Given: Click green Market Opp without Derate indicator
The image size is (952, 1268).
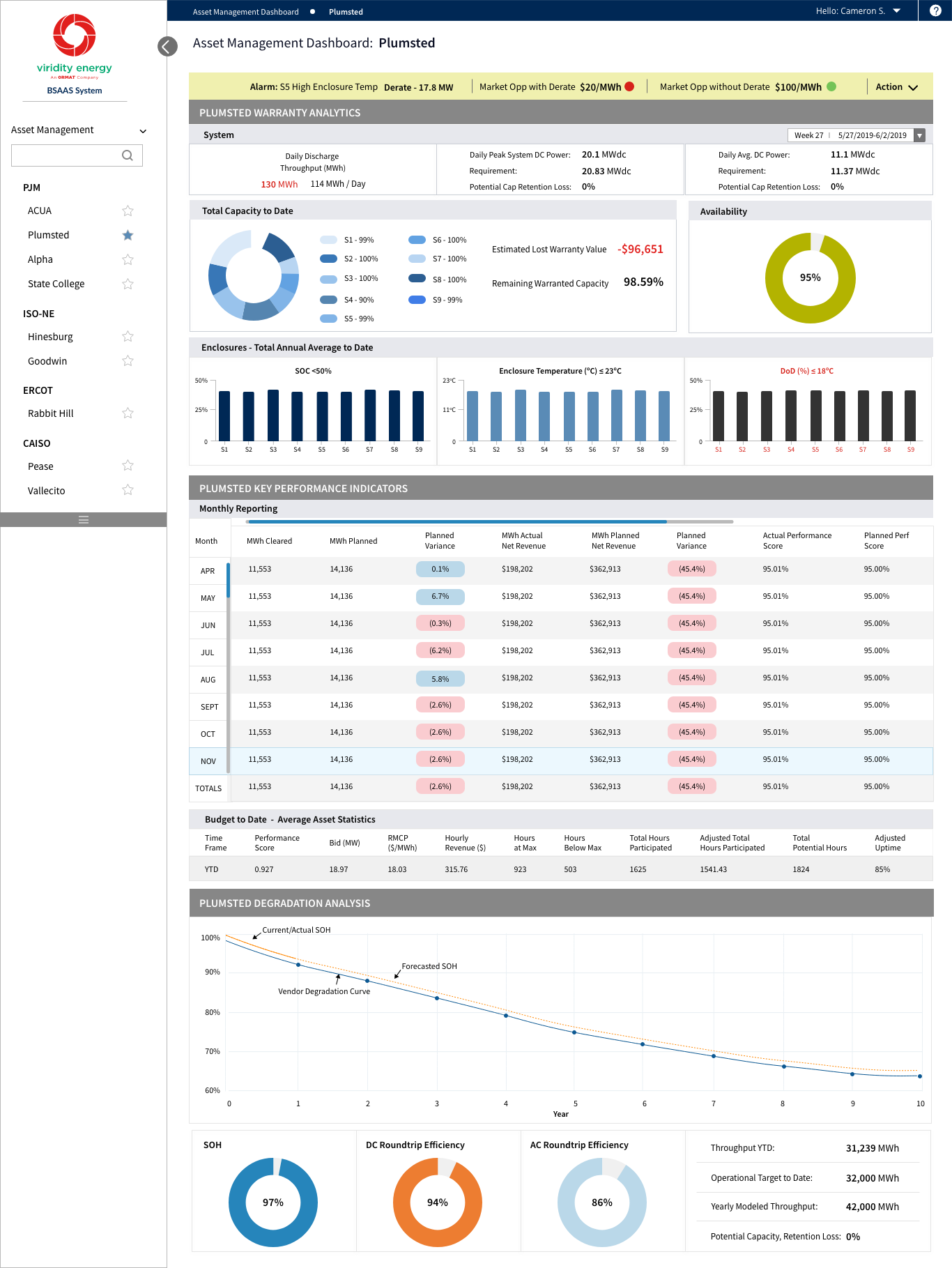Looking at the screenshot, I should [x=831, y=86].
